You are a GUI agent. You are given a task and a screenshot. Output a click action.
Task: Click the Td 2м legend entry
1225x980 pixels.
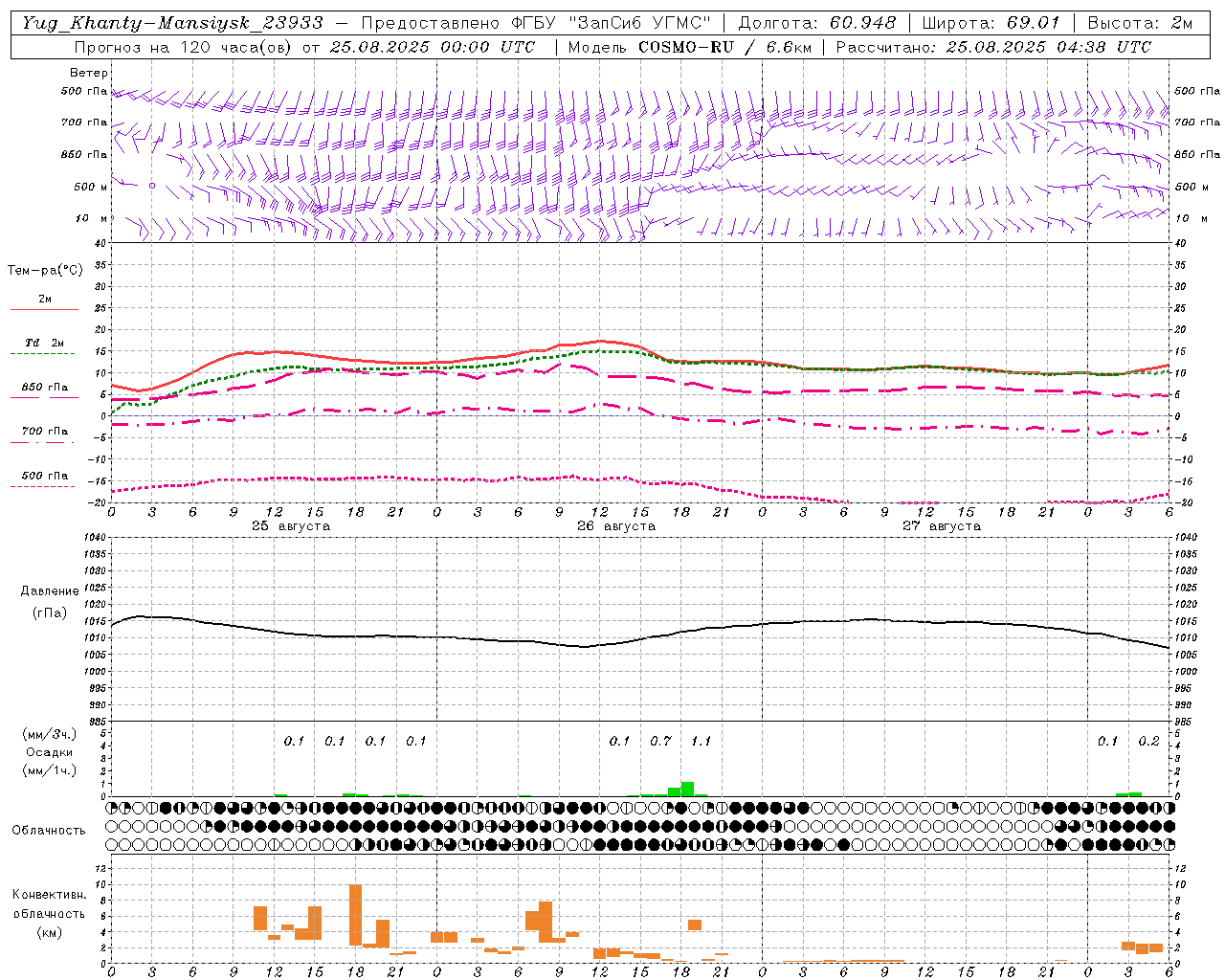click(x=45, y=343)
